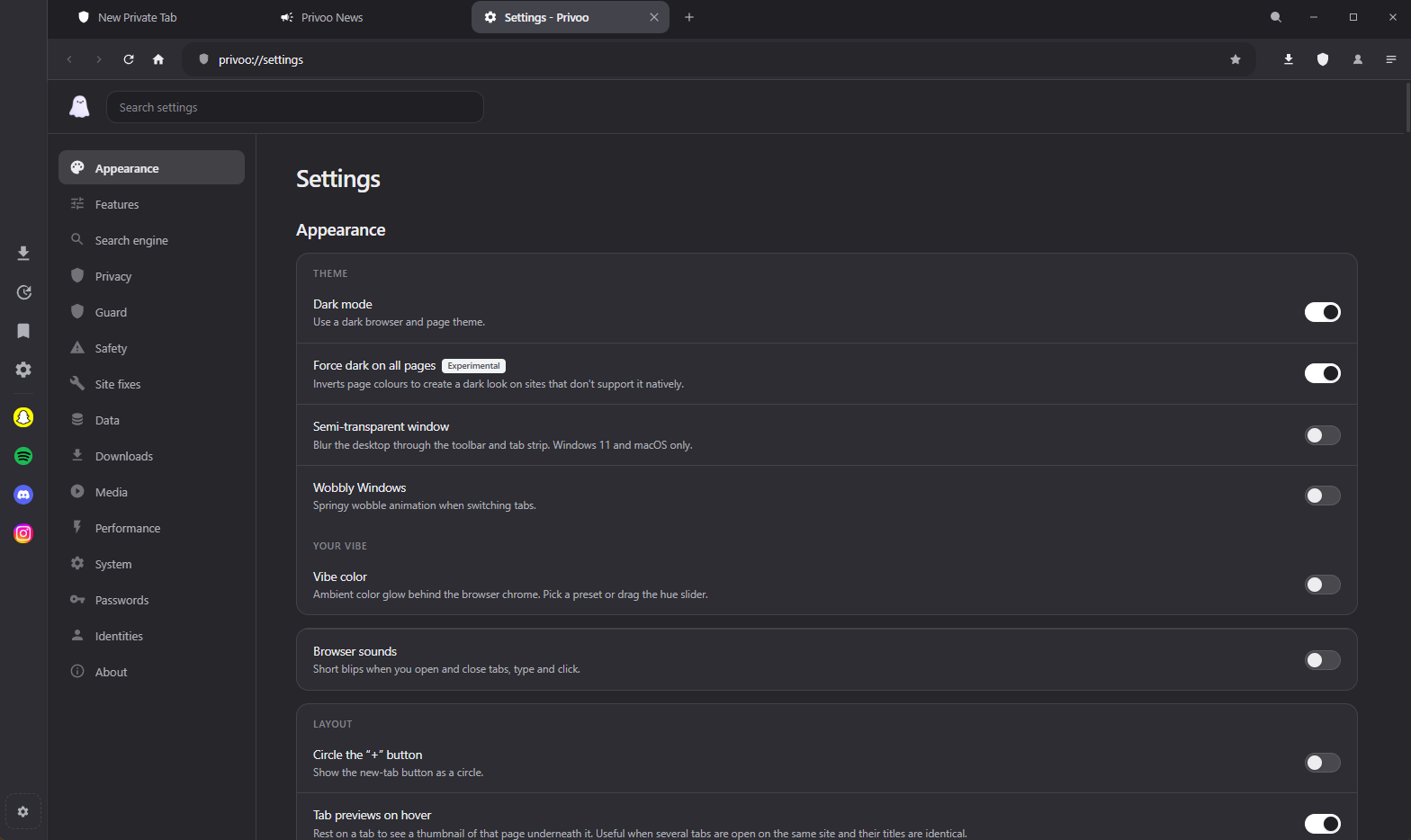Open Data settings section
The height and width of the screenshot is (840, 1411).
(x=151, y=420)
